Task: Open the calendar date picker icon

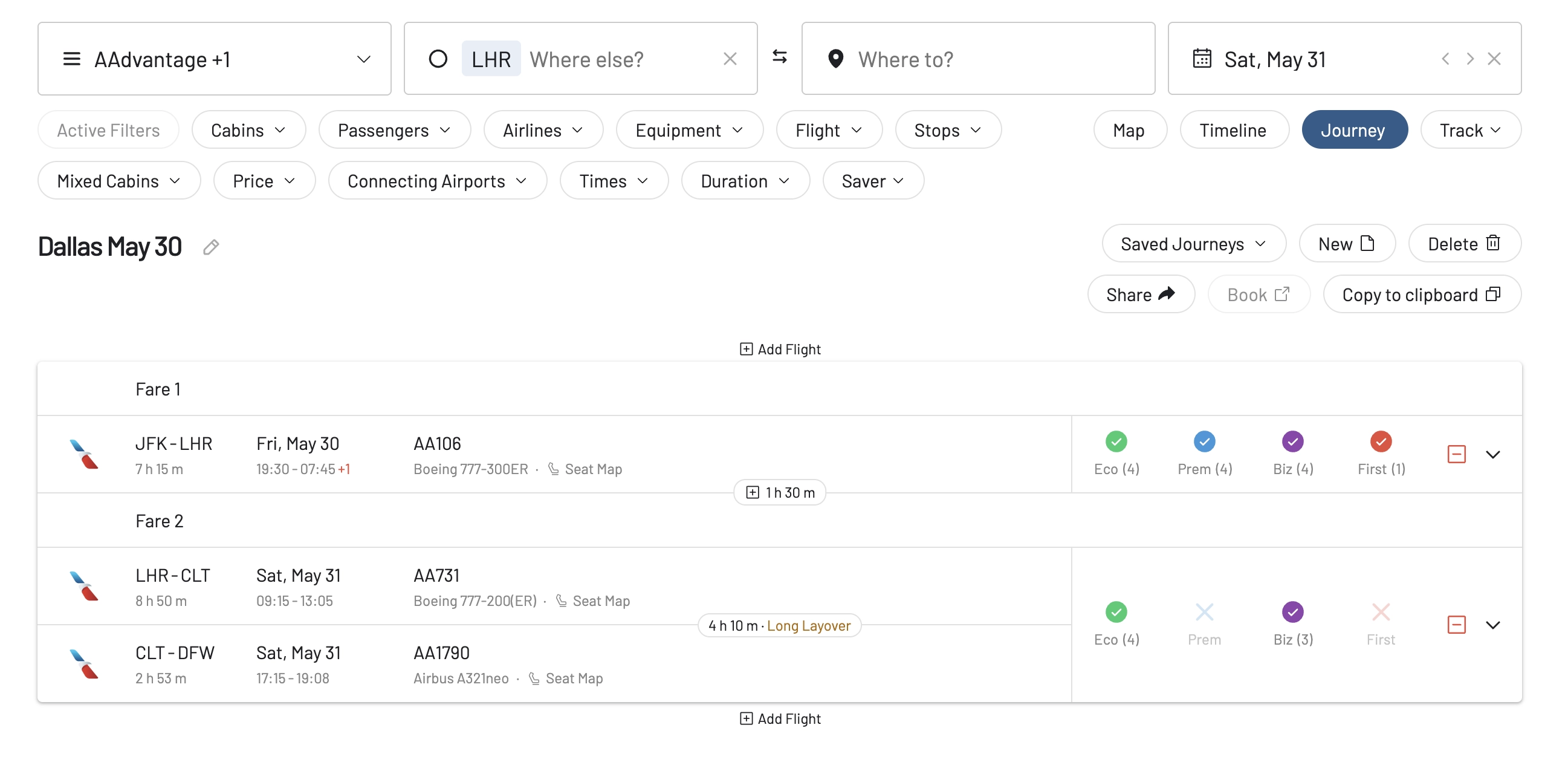Action: coord(1202,59)
